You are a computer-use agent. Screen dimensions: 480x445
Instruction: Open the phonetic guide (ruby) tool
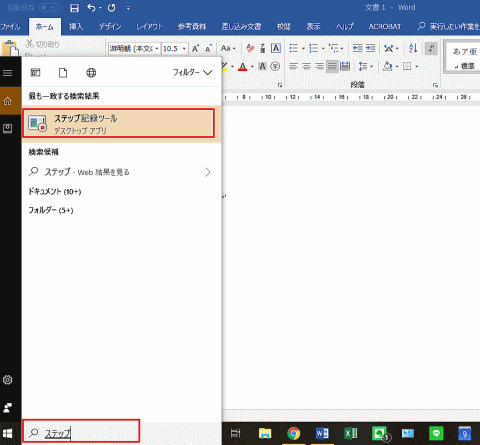click(x=263, y=49)
